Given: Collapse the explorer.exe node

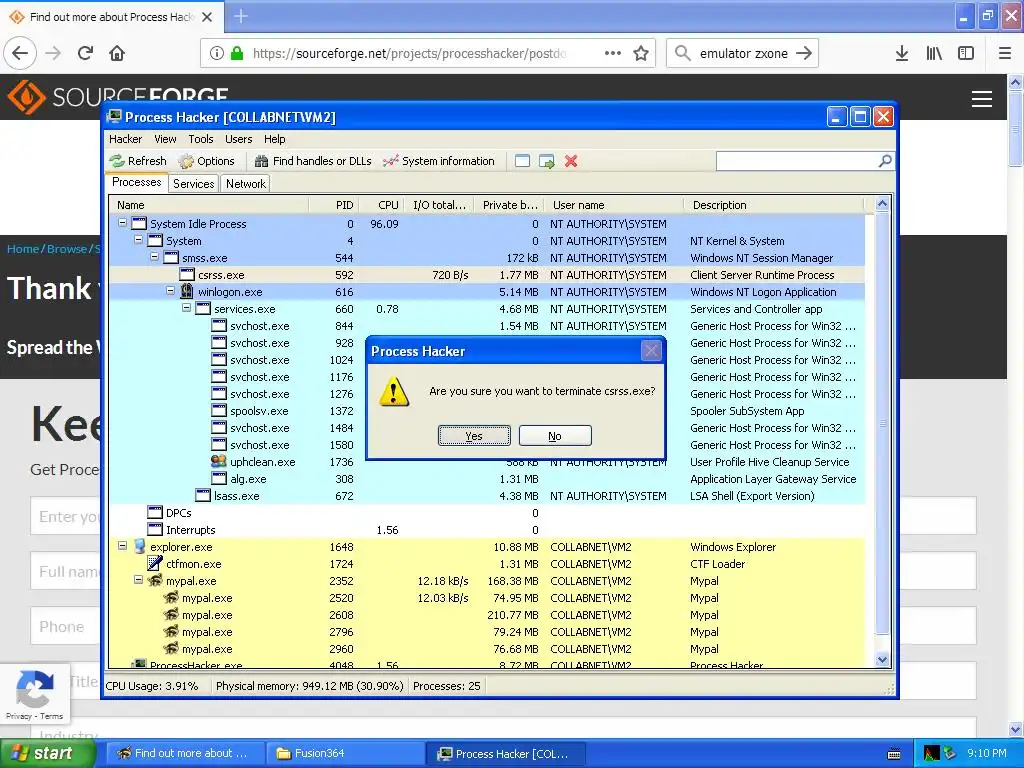Looking at the screenshot, I should point(122,545).
